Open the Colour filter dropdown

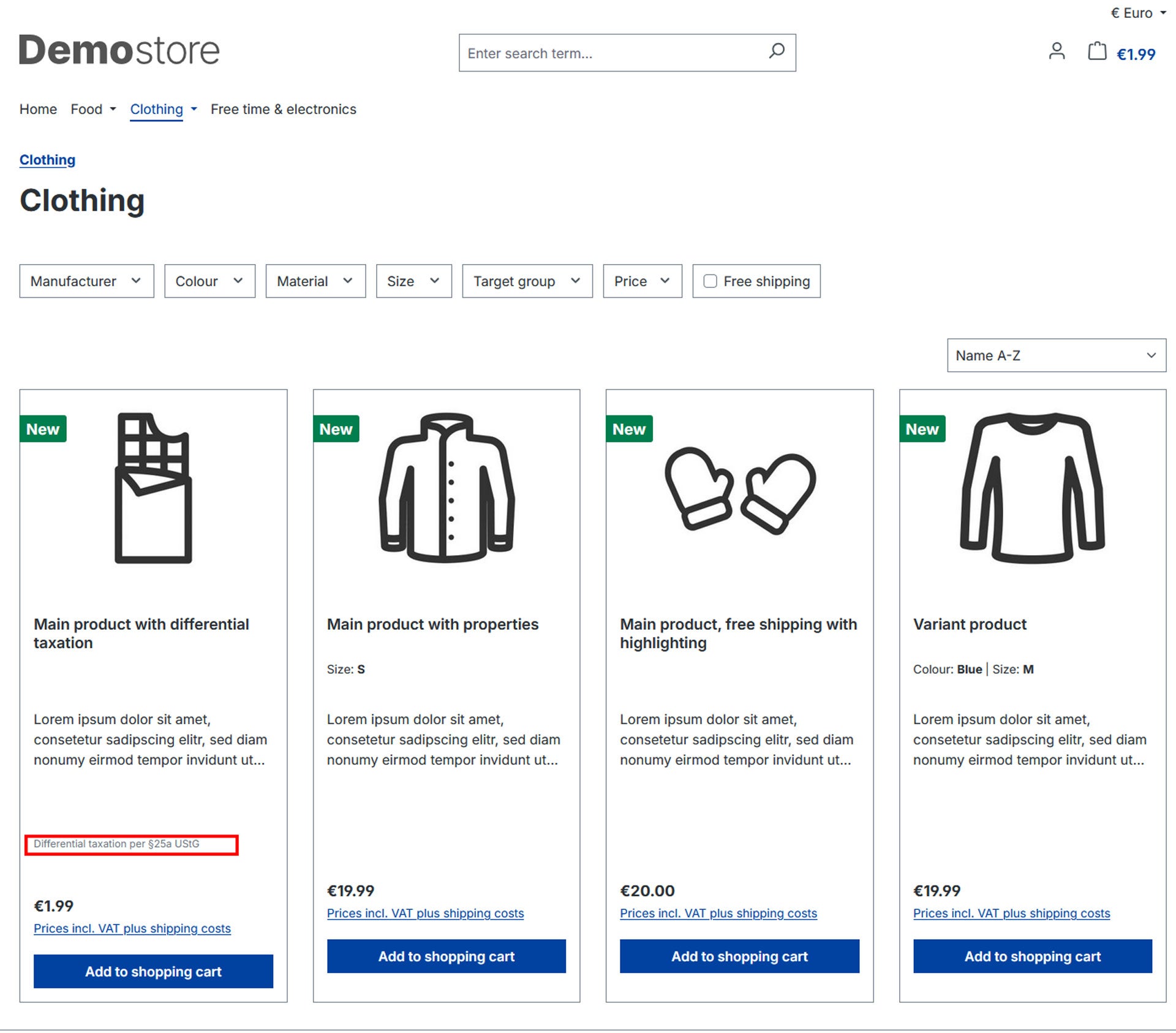coord(209,281)
